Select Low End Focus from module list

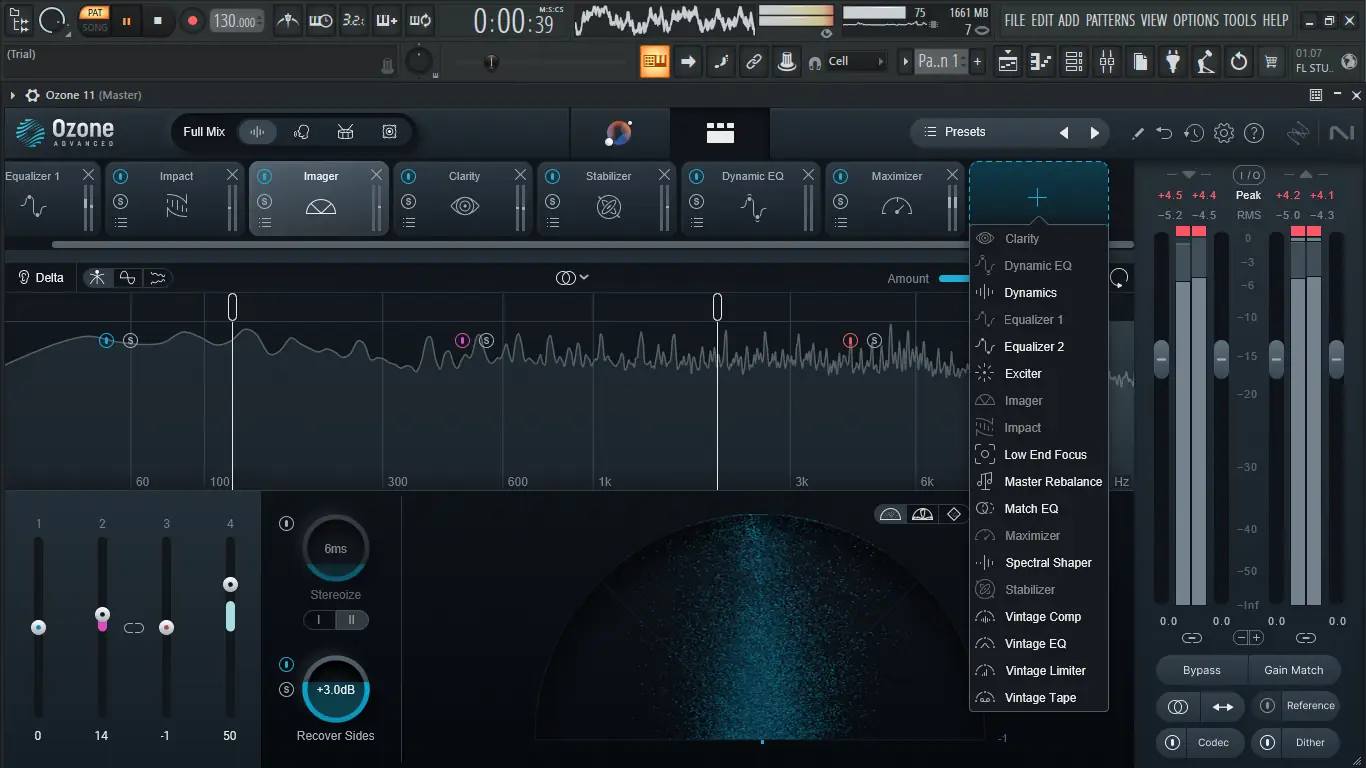(1045, 454)
